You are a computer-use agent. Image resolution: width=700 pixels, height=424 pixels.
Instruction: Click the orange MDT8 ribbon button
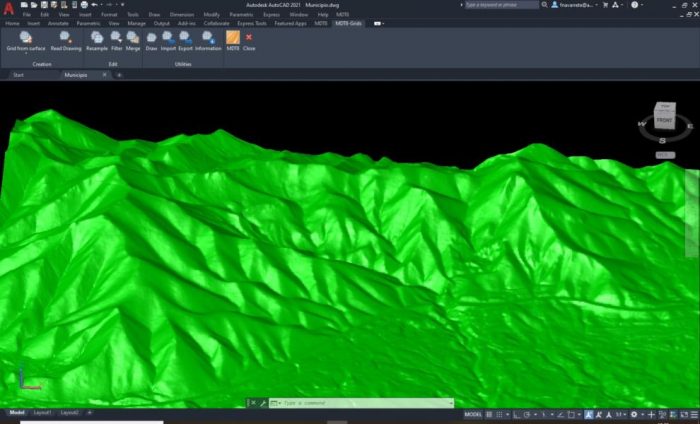tap(233, 41)
